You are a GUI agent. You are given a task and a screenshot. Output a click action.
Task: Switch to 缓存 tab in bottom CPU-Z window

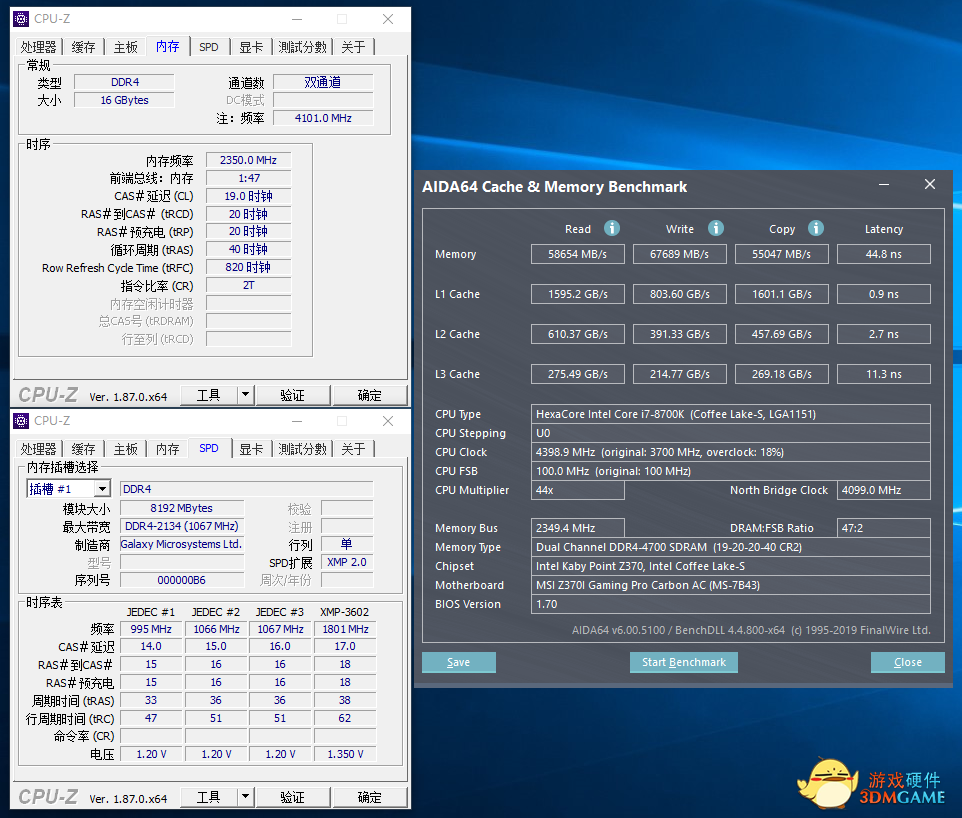[x=83, y=449]
